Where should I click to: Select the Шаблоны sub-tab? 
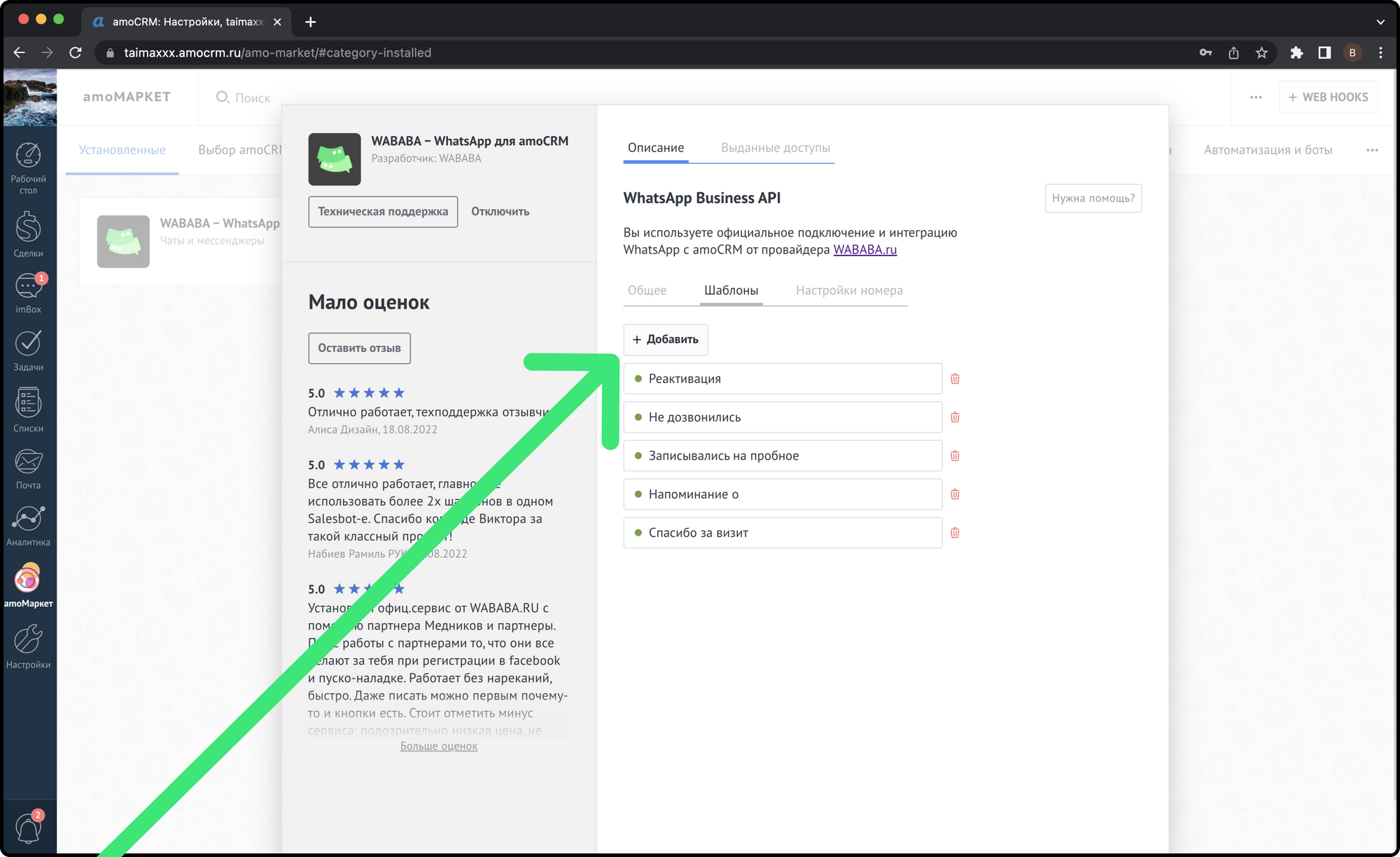pos(731,291)
